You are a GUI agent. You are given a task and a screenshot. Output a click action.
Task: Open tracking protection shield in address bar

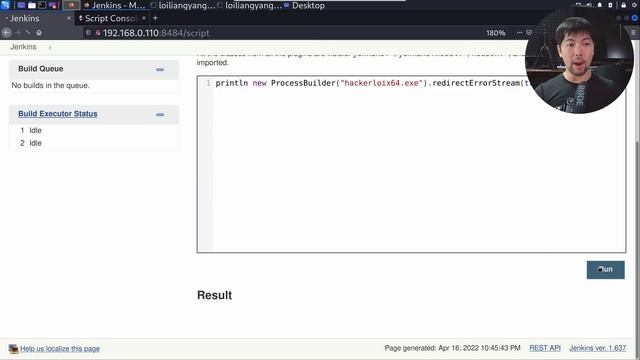tap(88, 33)
